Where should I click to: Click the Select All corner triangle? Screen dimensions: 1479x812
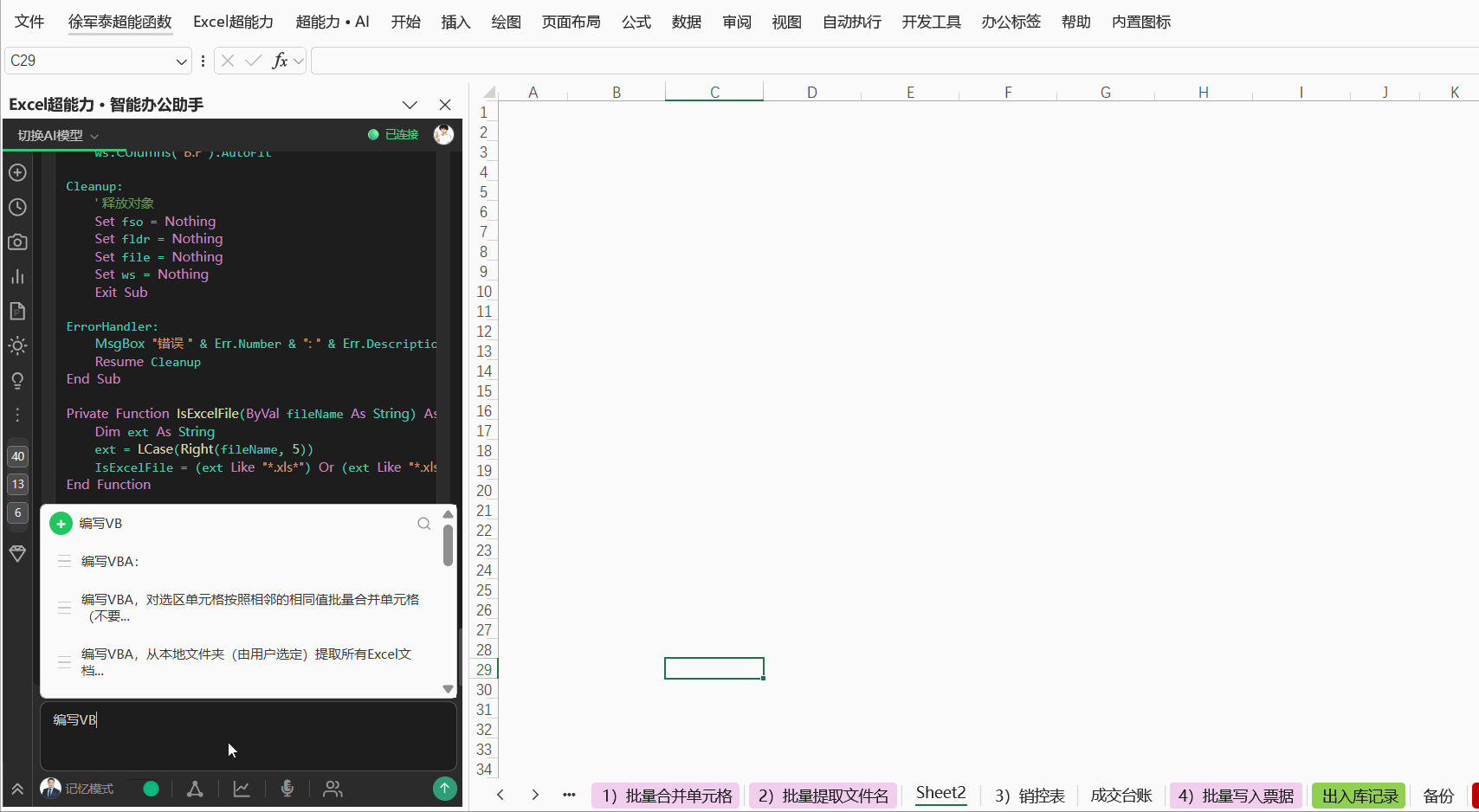(489, 92)
